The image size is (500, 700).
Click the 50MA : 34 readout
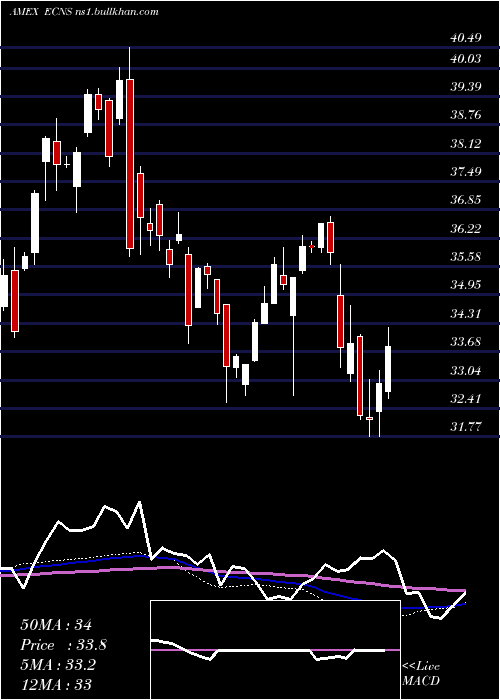coord(56,625)
